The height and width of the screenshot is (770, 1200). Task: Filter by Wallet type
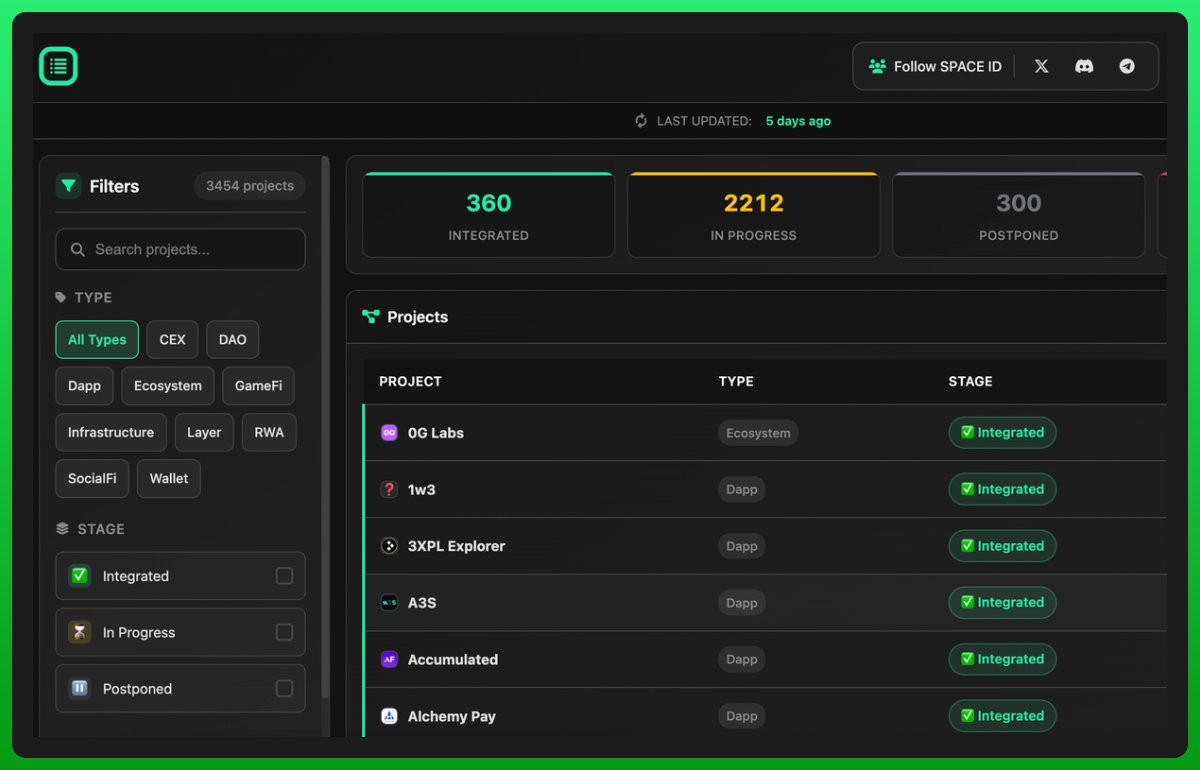(169, 478)
